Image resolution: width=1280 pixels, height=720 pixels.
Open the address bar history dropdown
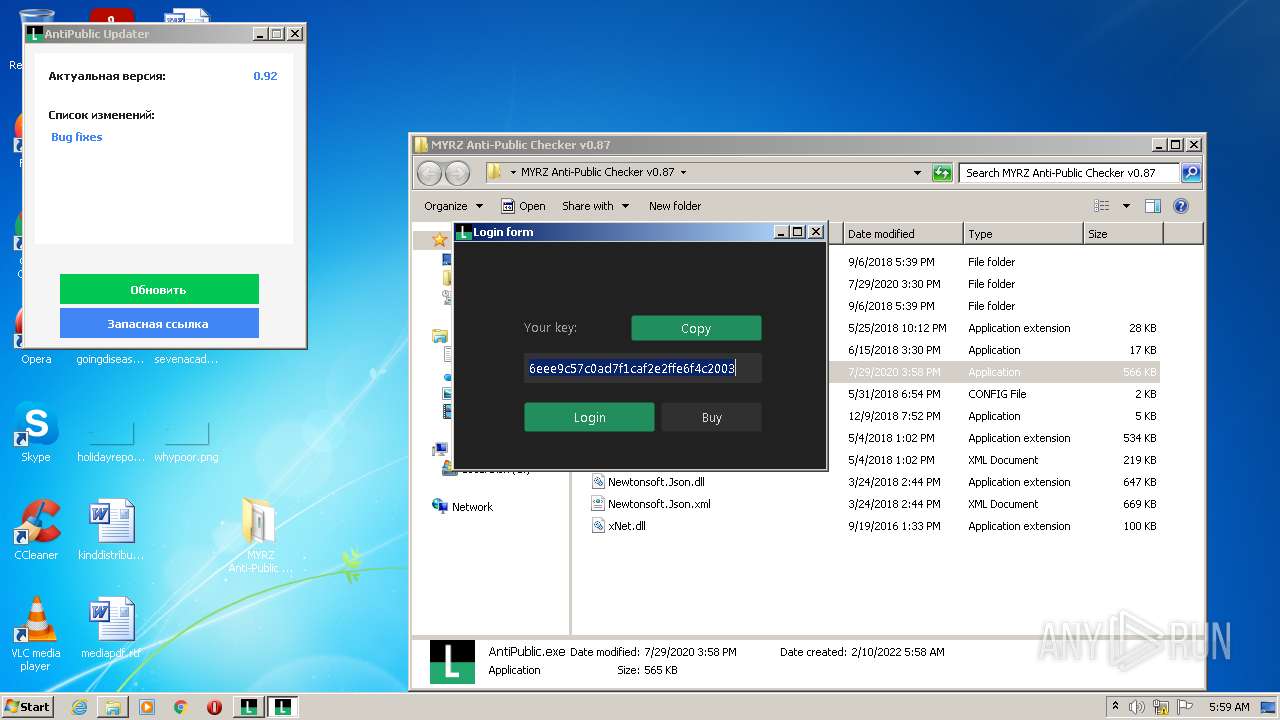click(917, 173)
